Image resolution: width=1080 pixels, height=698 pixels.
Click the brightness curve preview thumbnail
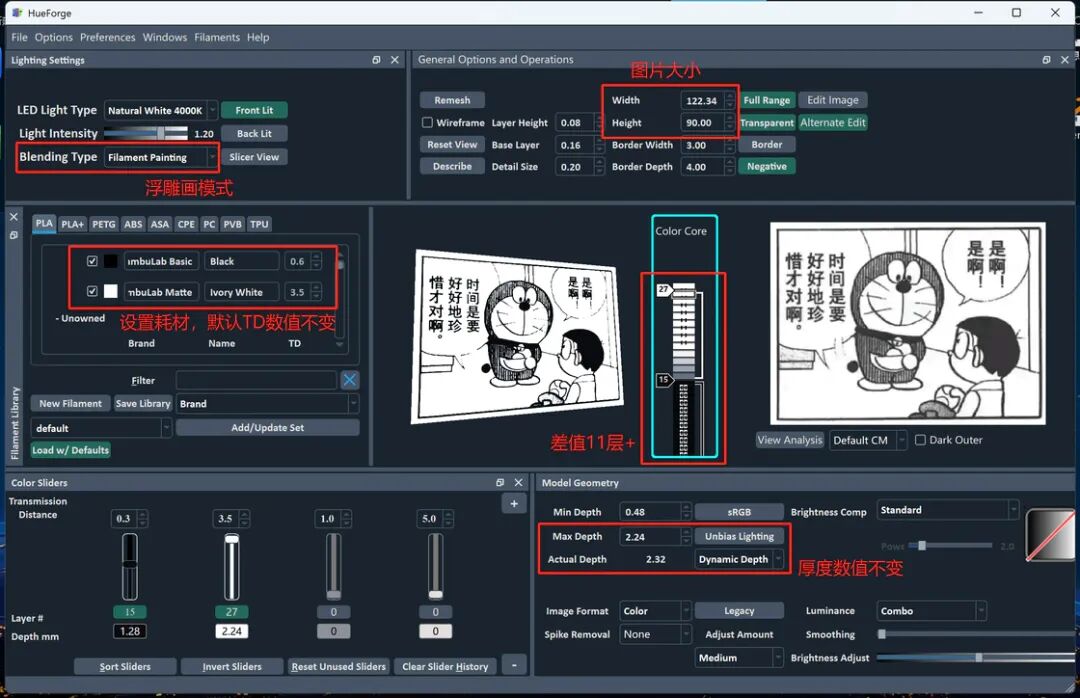pyautogui.click(x=1050, y=535)
